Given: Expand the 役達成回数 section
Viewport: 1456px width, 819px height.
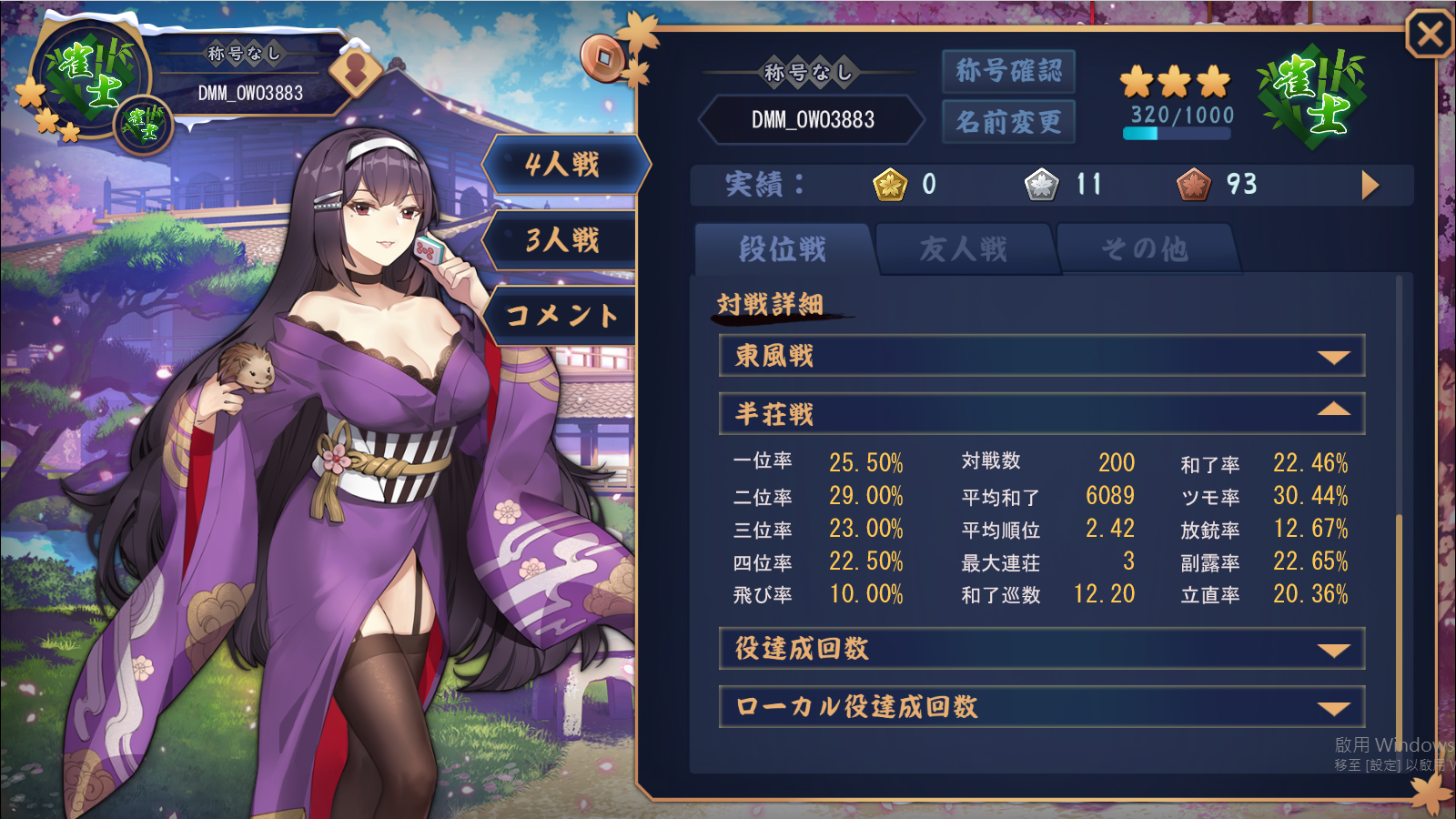Looking at the screenshot, I should tap(1042, 649).
